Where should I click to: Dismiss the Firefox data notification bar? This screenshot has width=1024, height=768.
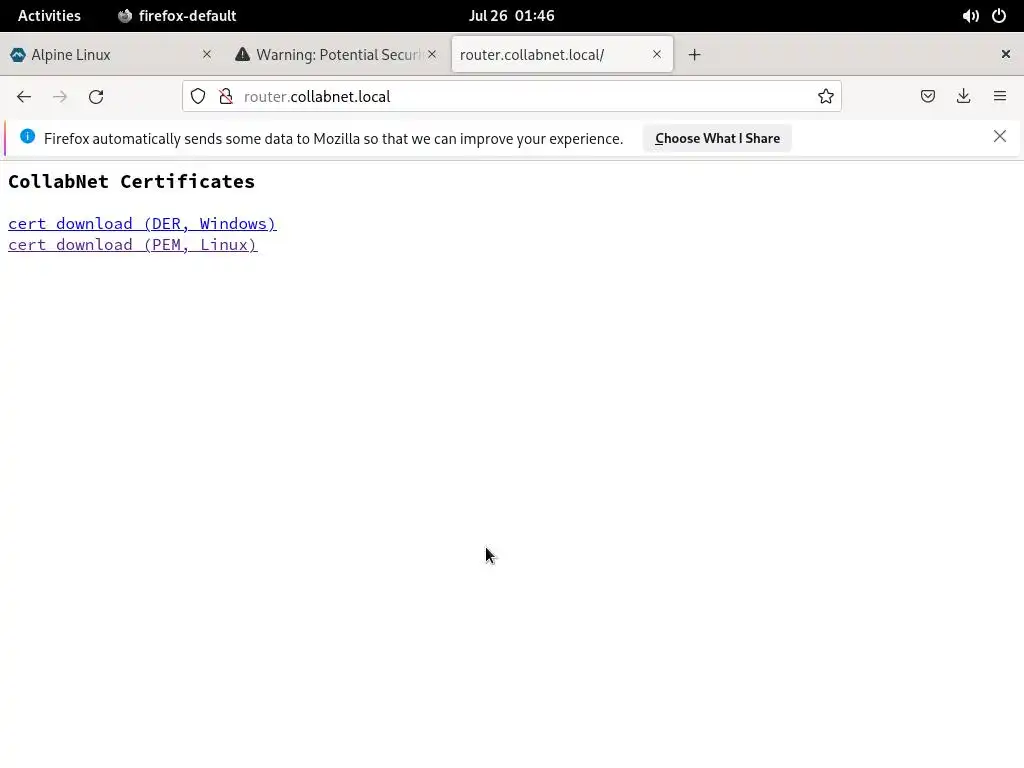click(1000, 136)
